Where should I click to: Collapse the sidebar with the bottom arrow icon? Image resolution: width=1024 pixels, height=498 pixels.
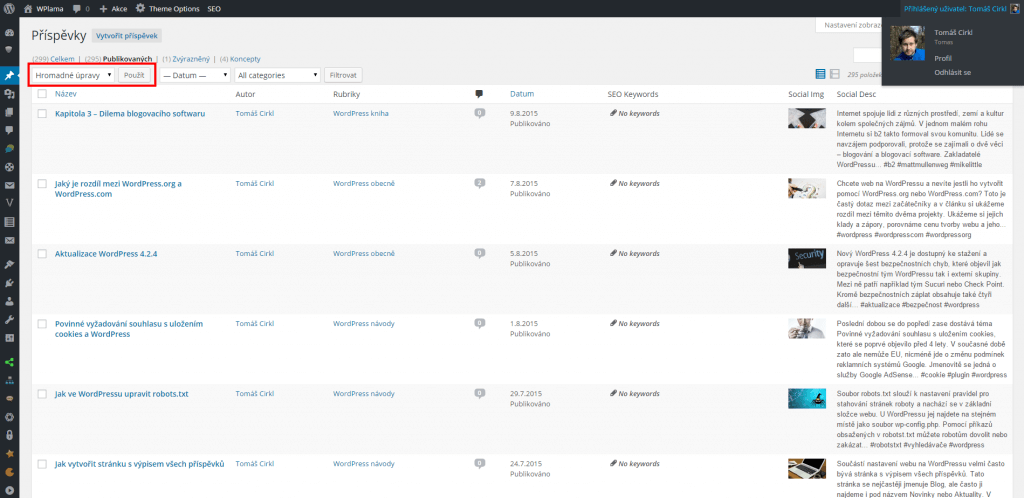point(9,489)
